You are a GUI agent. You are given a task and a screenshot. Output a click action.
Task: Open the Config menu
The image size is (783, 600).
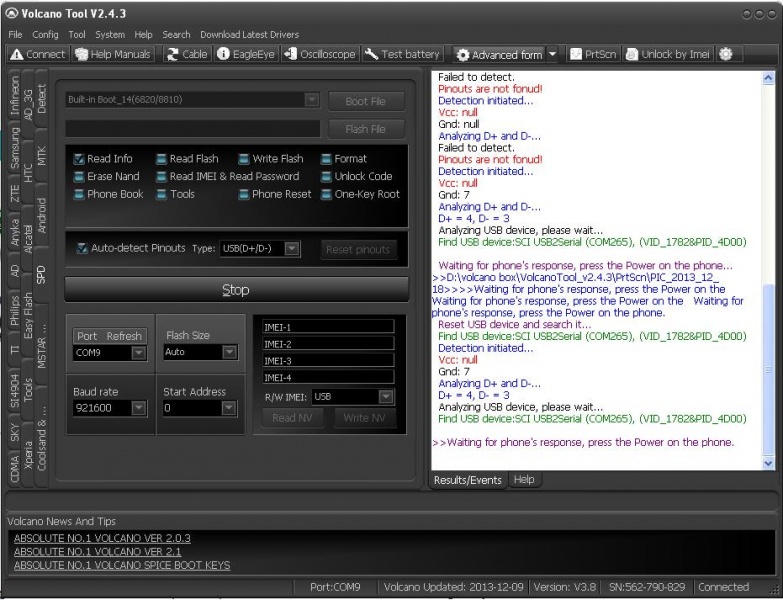point(45,34)
